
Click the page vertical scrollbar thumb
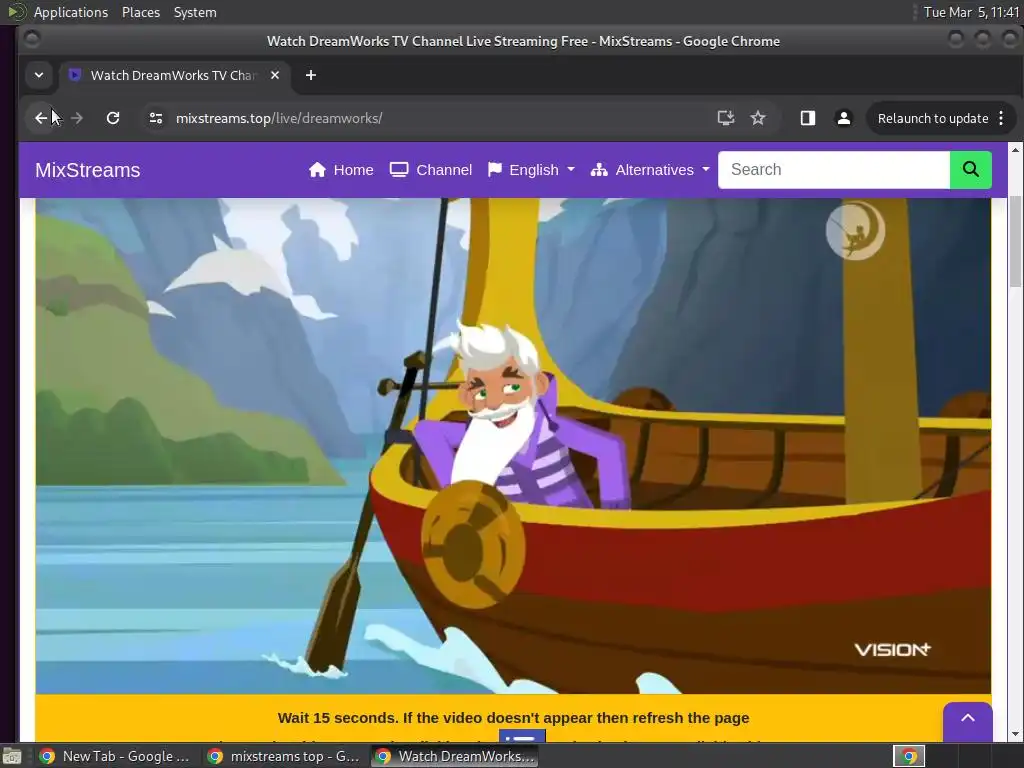[1015, 240]
